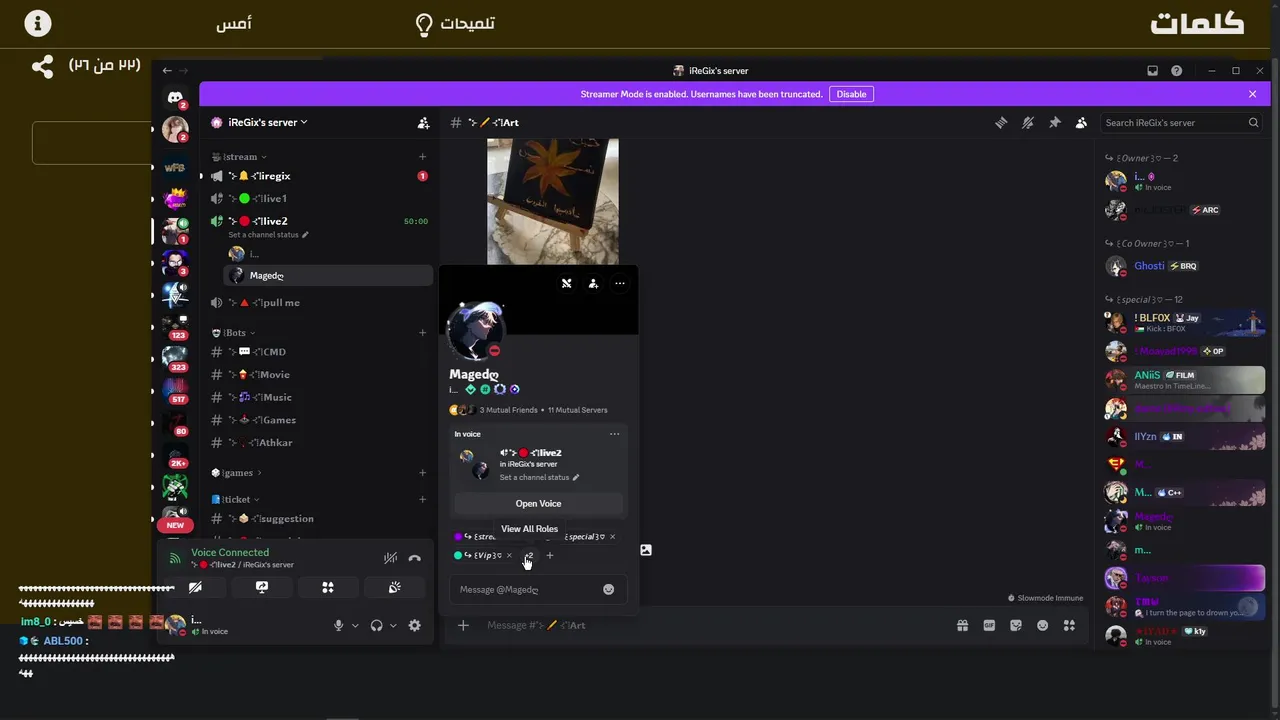This screenshot has width=1280, height=720.
Task: Click share icon on the Arabic webpage behind
Action: click(x=42, y=67)
